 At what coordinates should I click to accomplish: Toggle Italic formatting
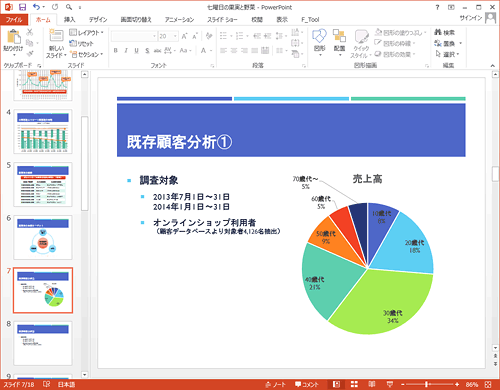126,51
